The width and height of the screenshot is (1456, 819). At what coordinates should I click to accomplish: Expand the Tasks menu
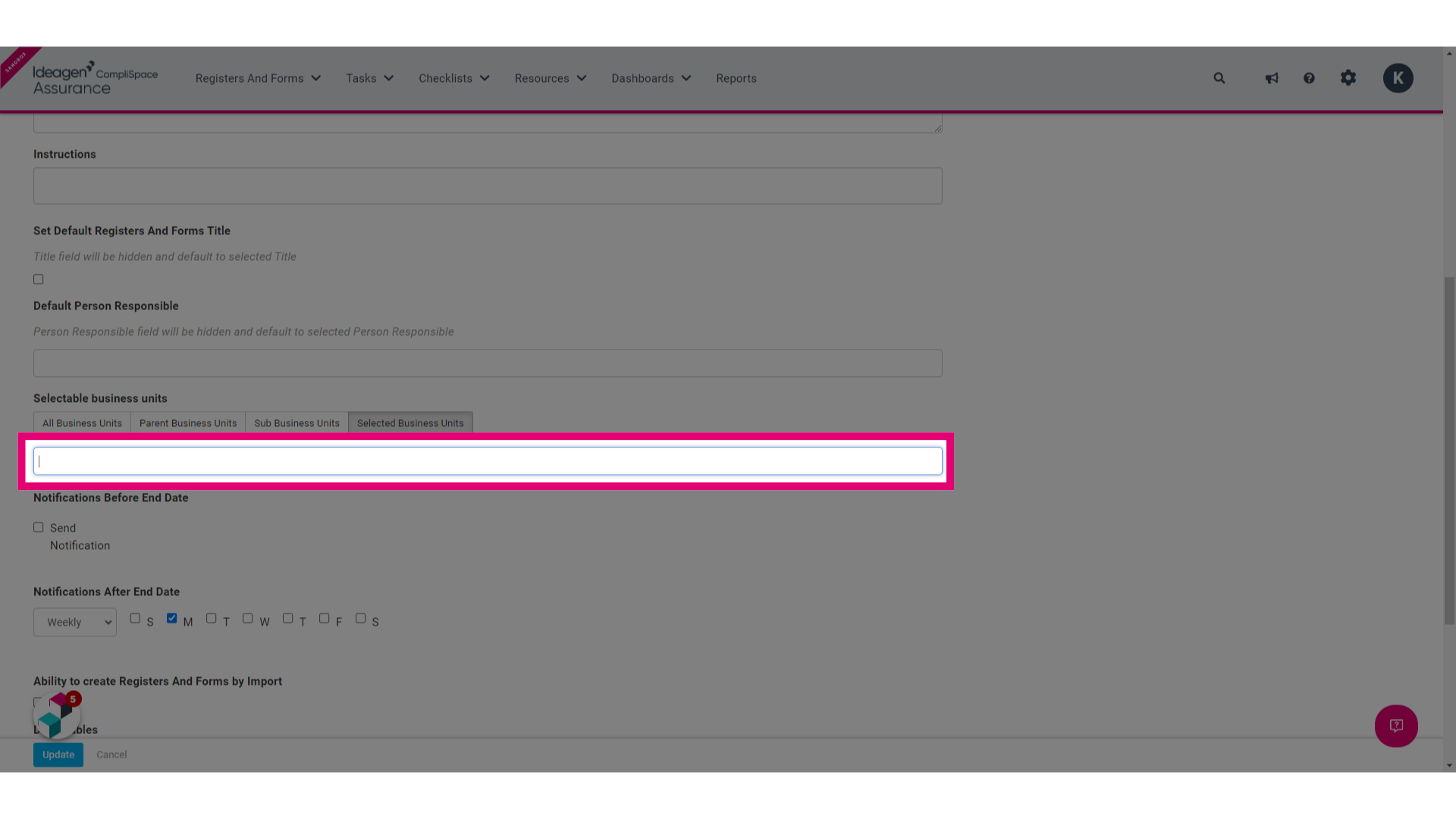tap(369, 78)
